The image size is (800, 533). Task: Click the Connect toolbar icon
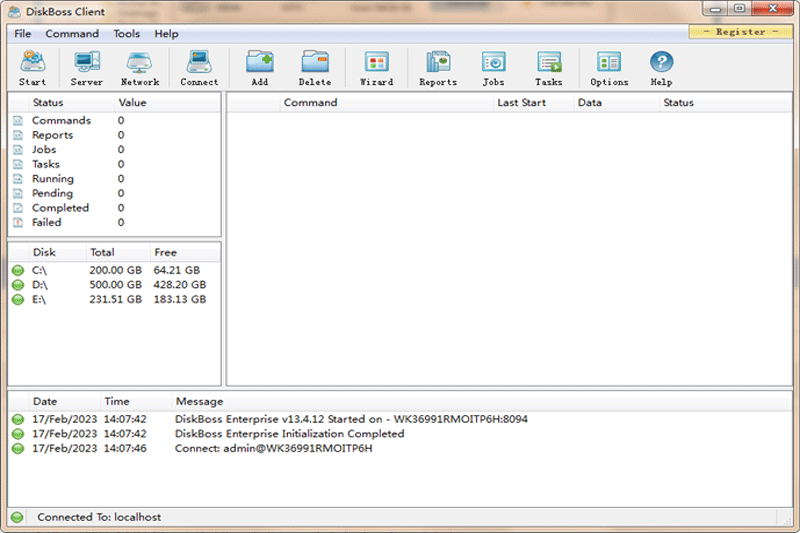pos(199,68)
